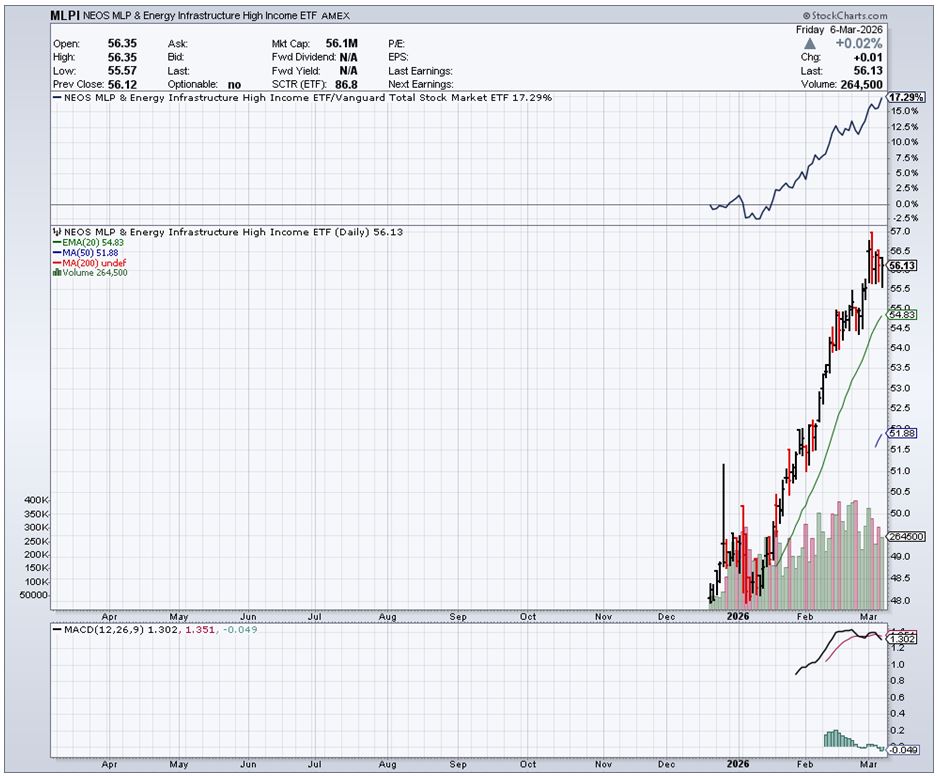This screenshot has width=937, height=776.
Task: Click the candlestick chart icon beside the ETF title
Action: pyautogui.click(x=55, y=232)
